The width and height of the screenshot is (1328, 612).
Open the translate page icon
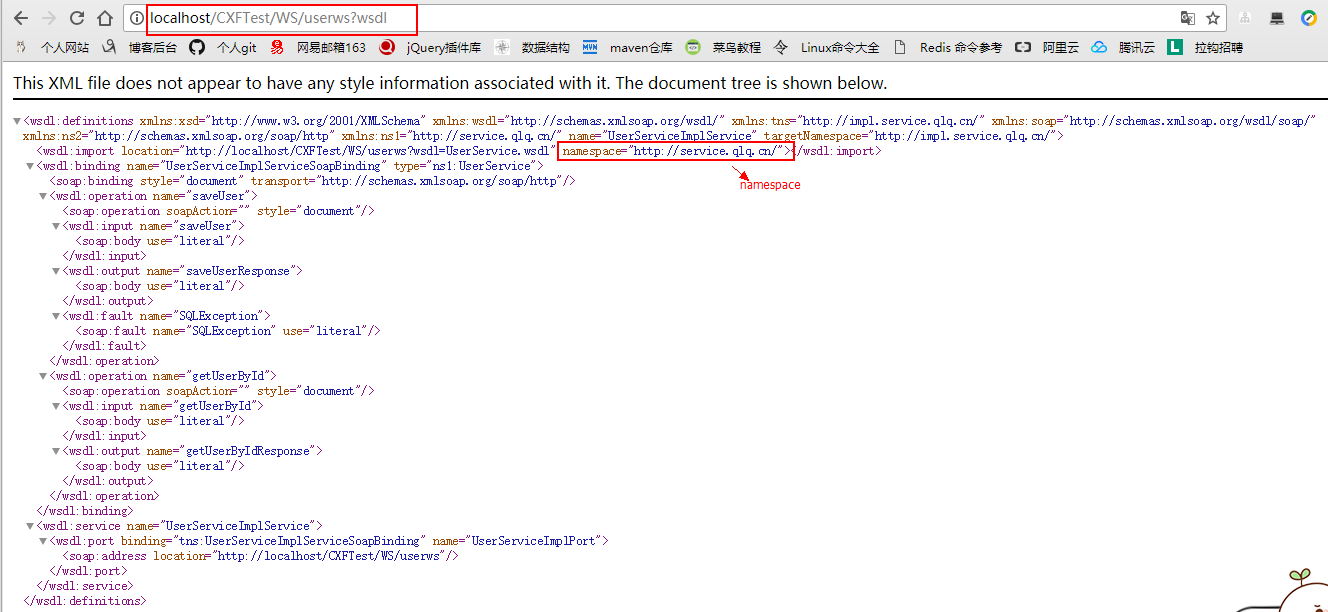point(1188,18)
